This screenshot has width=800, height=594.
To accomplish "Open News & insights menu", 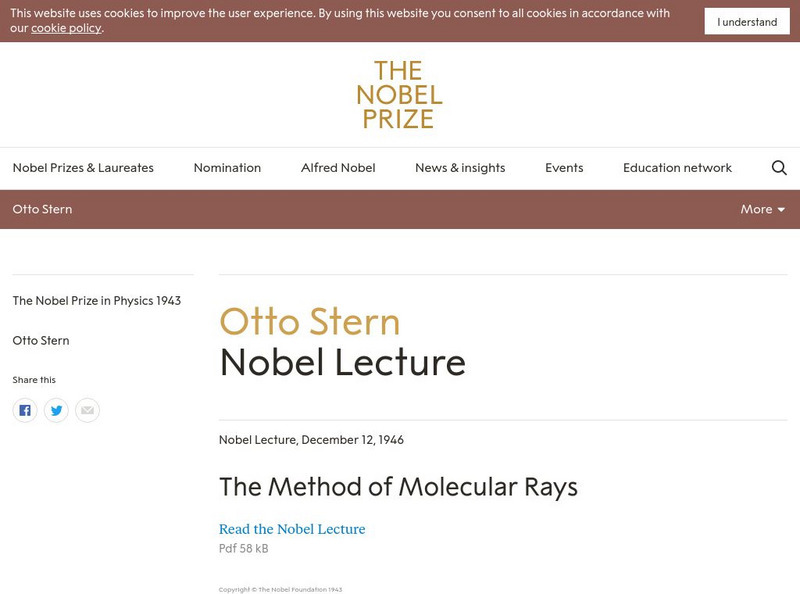I will [460, 168].
